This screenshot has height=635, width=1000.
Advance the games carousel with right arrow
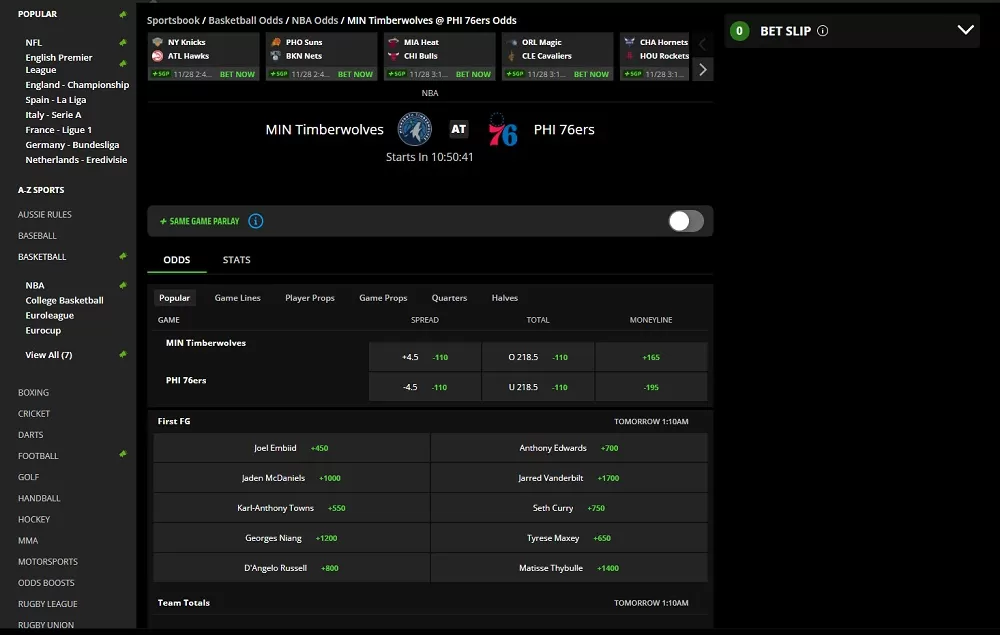(703, 69)
